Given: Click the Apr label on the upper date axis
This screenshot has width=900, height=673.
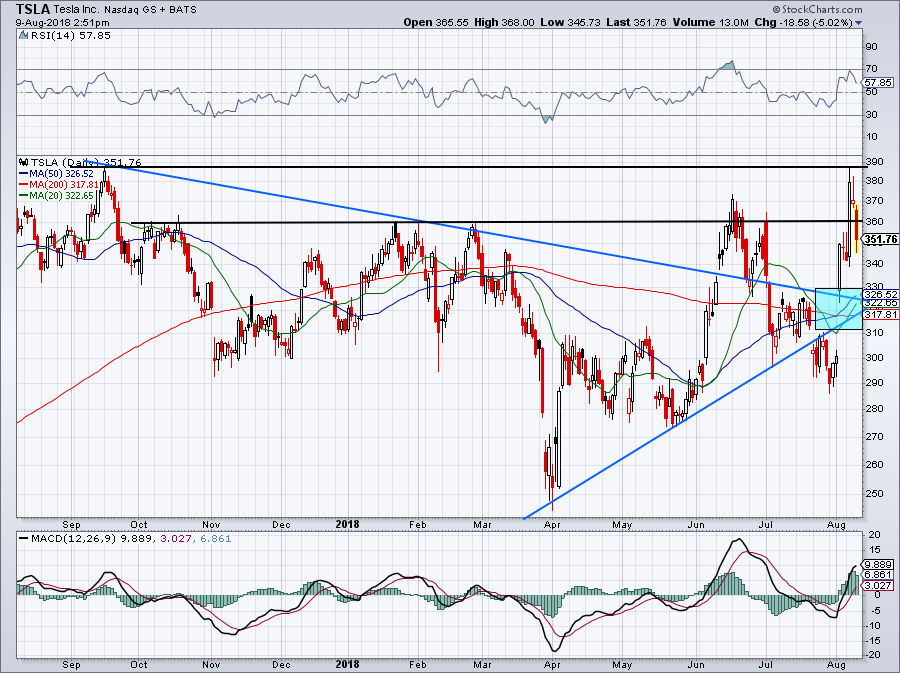Looking at the screenshot, I should click(x=552, y=524).
